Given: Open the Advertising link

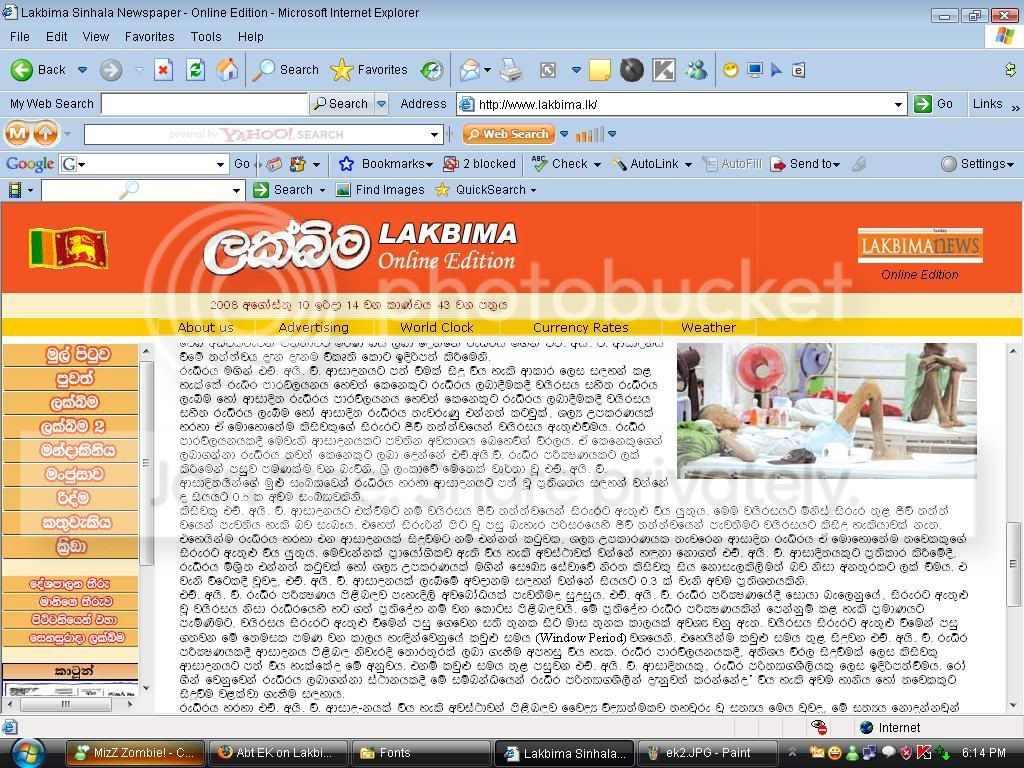Looking at the screenshot, I should 313,327.
